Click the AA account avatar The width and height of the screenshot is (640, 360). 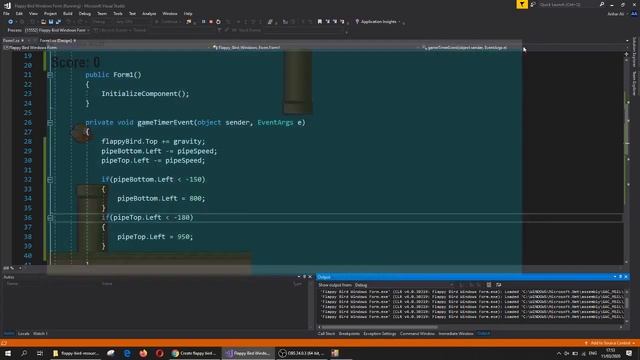pyautogui.click(x=634, y=13)
